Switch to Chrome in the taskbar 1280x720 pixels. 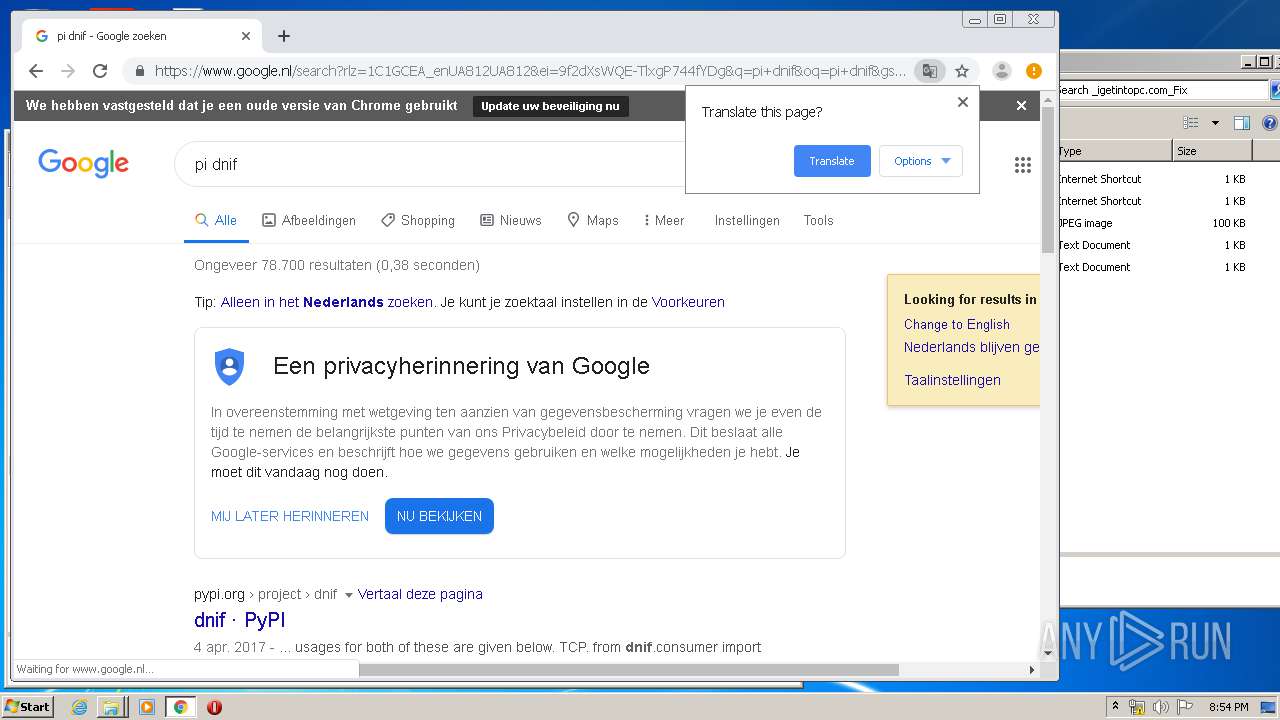[x=181, y=707]
